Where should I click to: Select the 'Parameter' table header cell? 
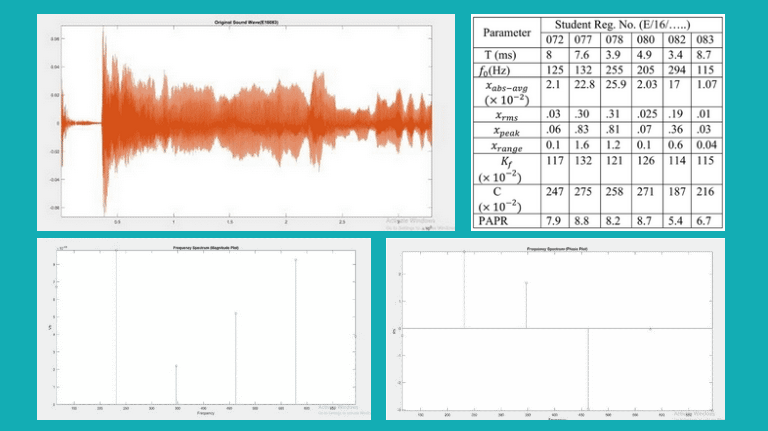pos(508,31)
